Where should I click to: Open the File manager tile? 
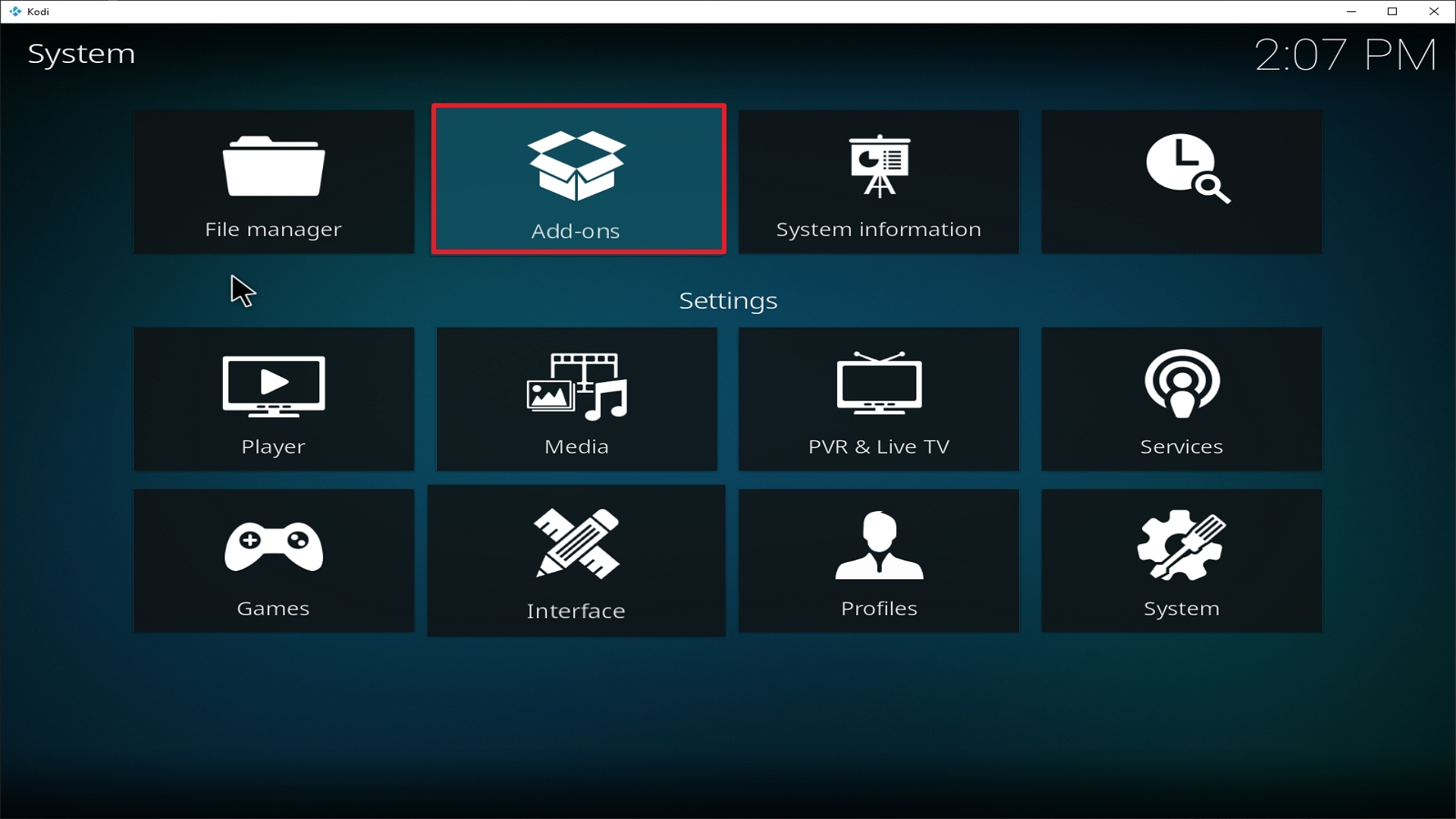(x=274, y=182)
